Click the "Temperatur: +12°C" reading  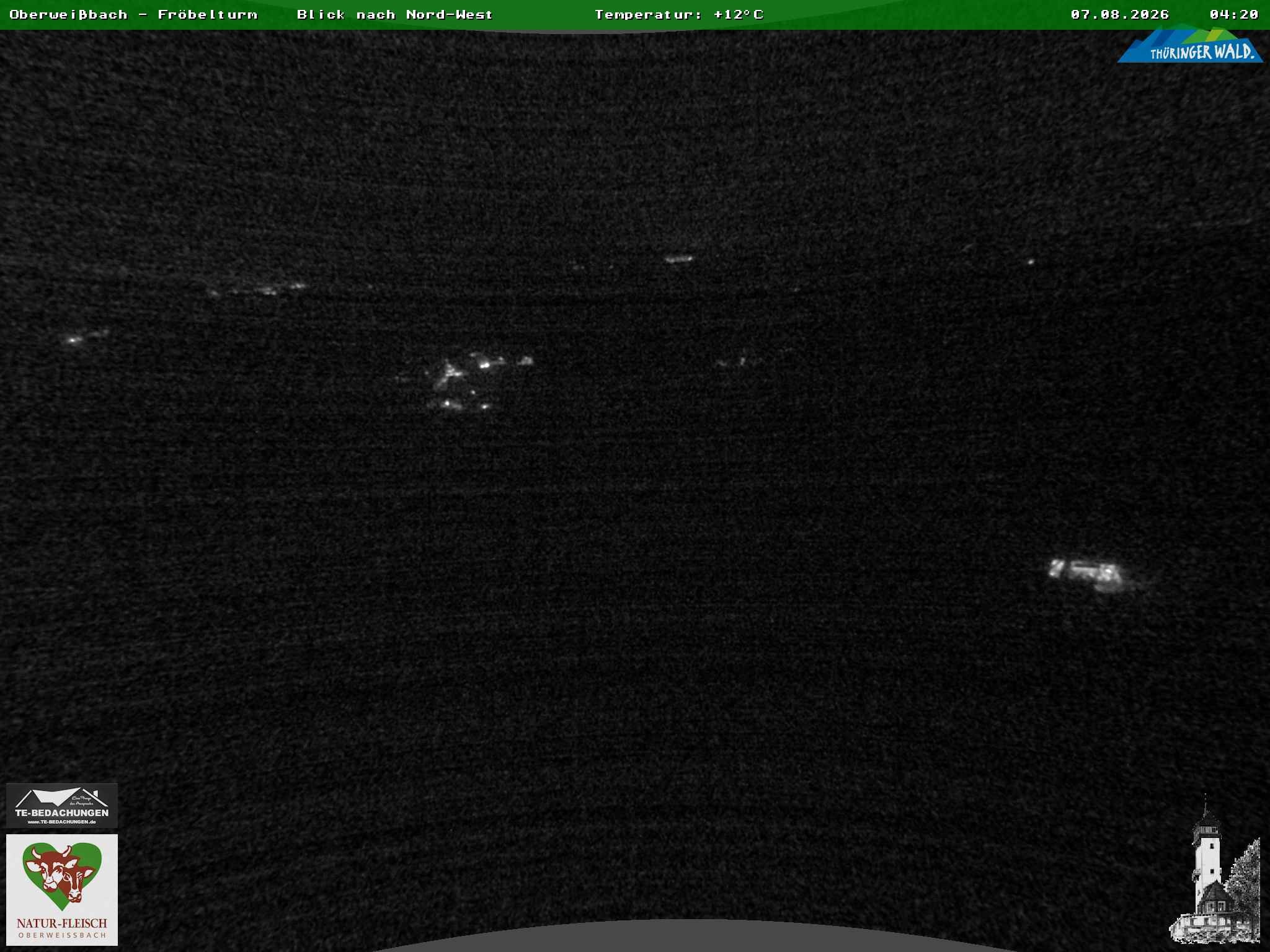coord(679,14)
